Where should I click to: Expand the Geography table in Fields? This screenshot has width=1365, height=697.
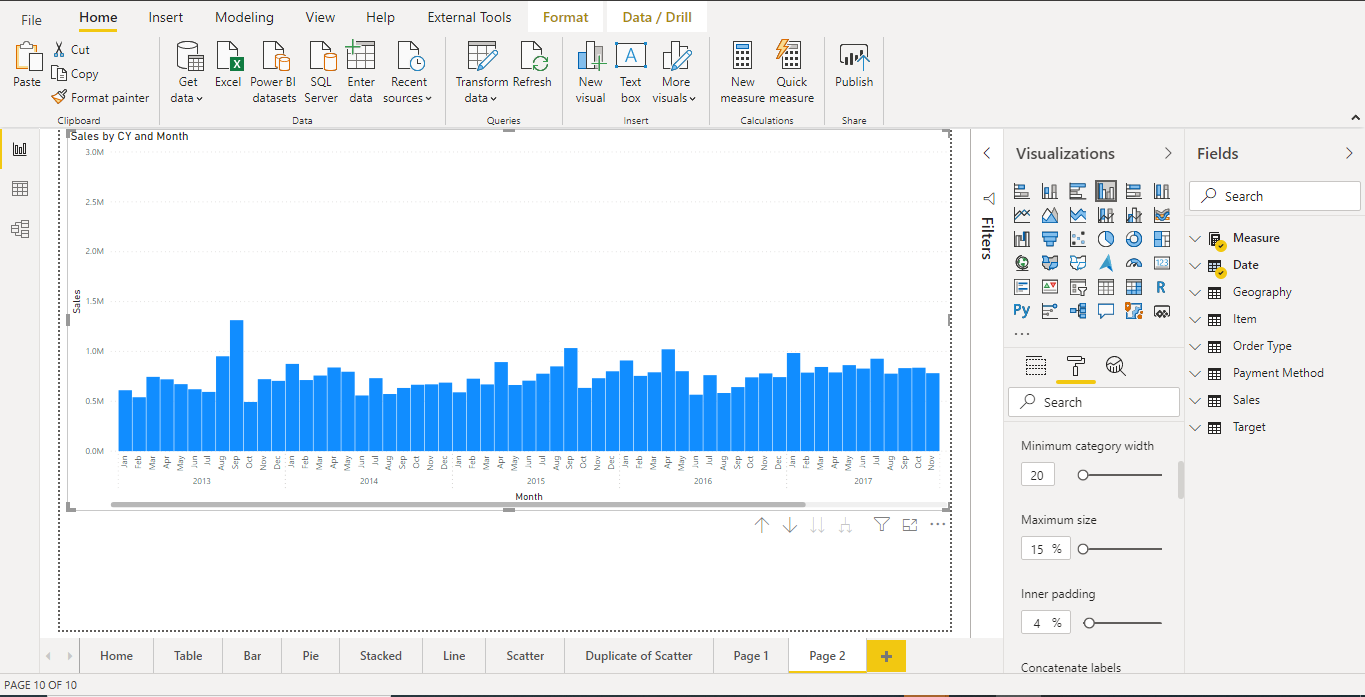(1195, 292)
